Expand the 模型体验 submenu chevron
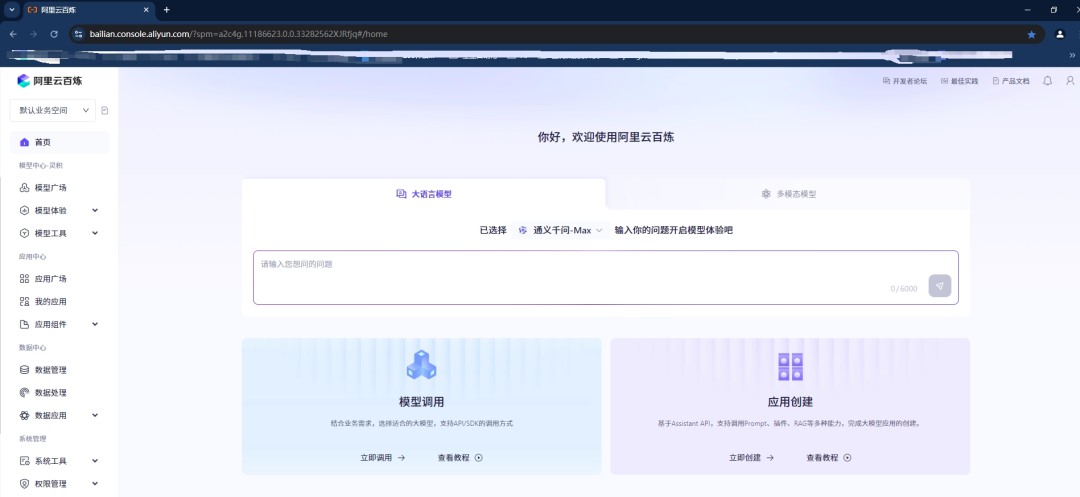This screenshot has height=497, width=1080. click(95, 211)
